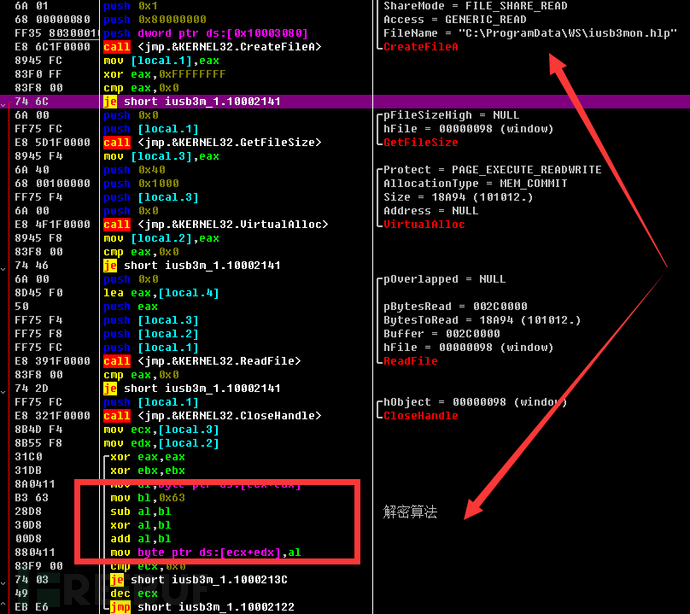The height and width of the screenshot is (614, 690).
Task: Click the jmp short 10002122 instruction
Action: [202, 607]
